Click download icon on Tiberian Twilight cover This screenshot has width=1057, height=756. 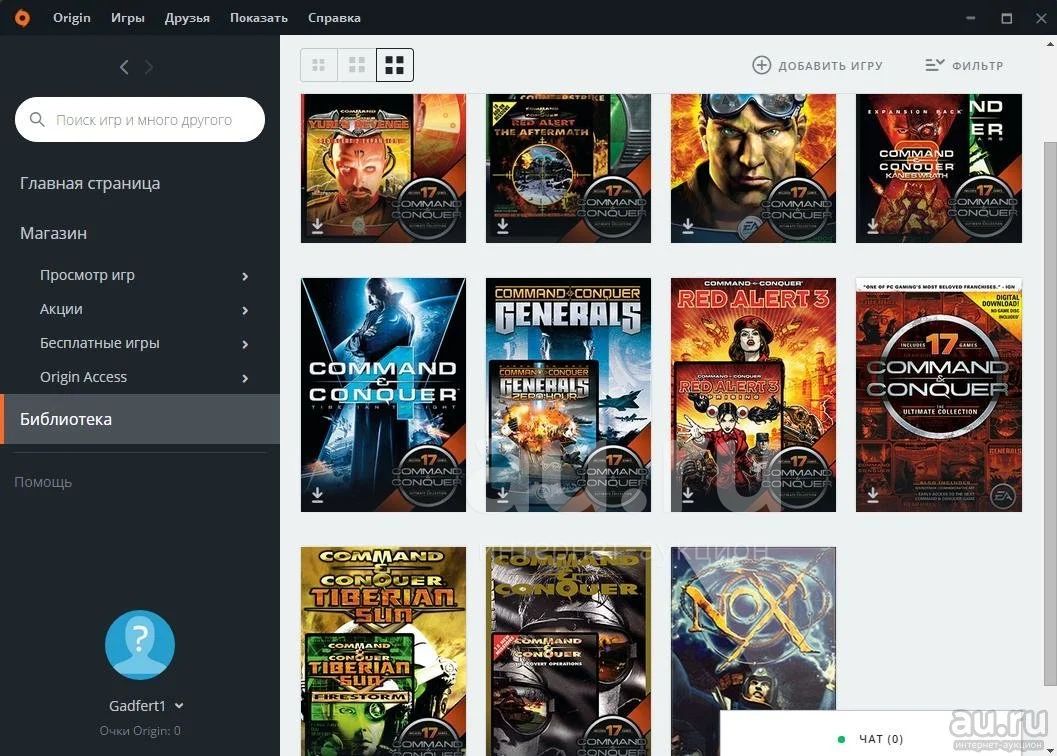317,495
